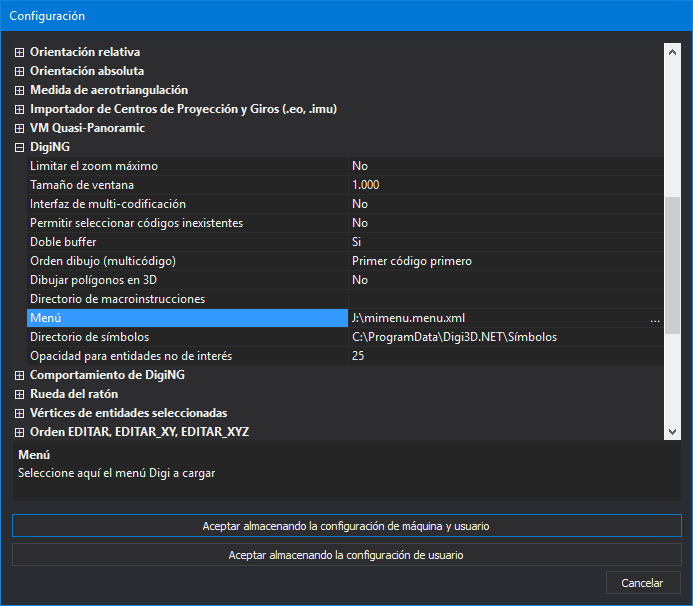Image resolution: width=693 pixels, height=606 pixels.
Task: Click the Primer código primero value
Action: 506,261
